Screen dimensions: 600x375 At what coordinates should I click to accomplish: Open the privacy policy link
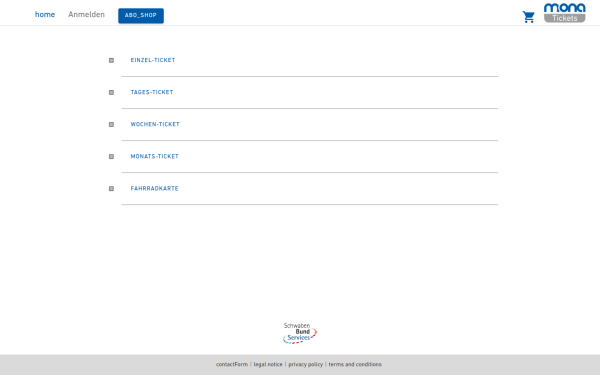click(305, 364)
